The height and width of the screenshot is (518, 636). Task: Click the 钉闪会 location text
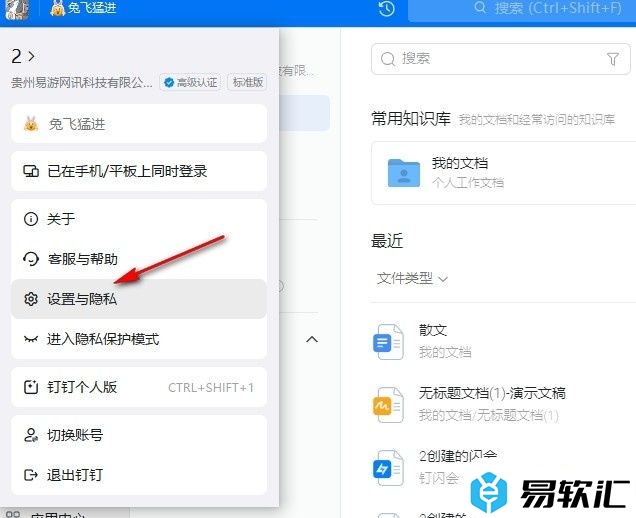(439, 479)
